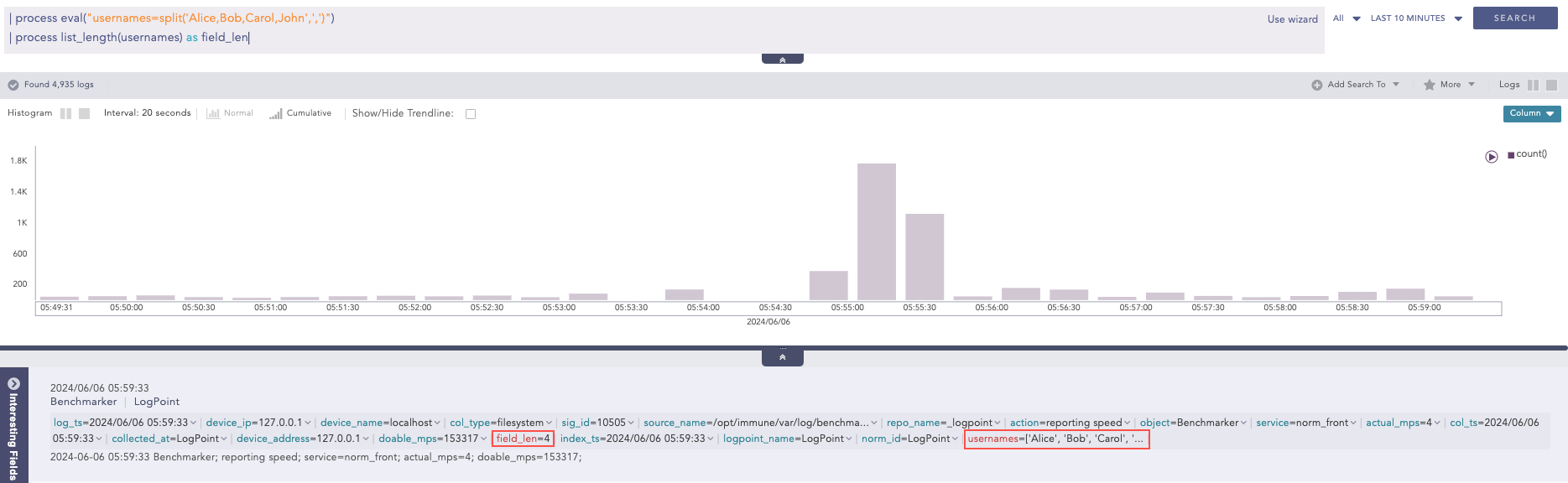Open the Add Search To menu
1568x483 pixels.
click(x=1356, y=85)
